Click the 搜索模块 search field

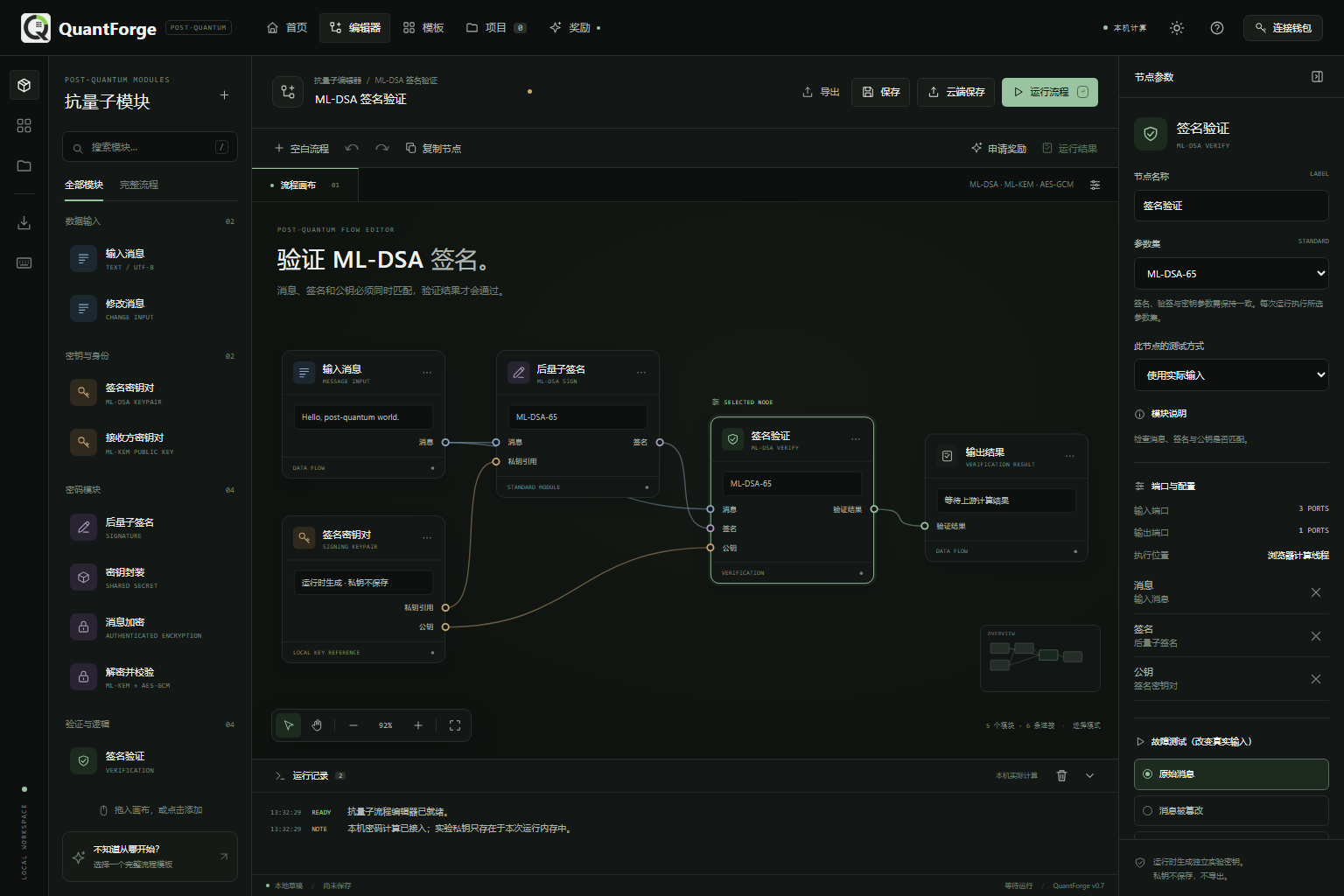click(150, 147)
